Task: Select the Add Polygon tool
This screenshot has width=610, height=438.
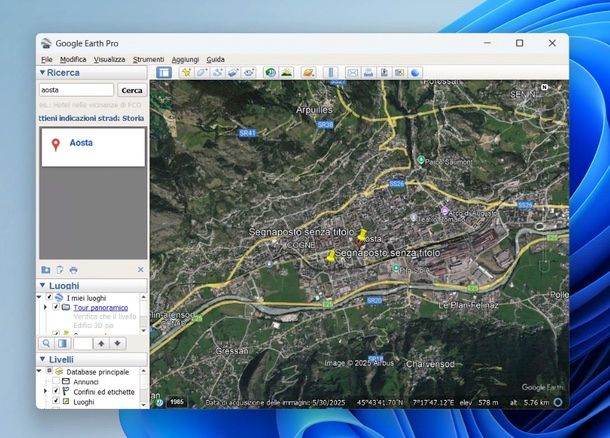Action: tap(202, 72)
